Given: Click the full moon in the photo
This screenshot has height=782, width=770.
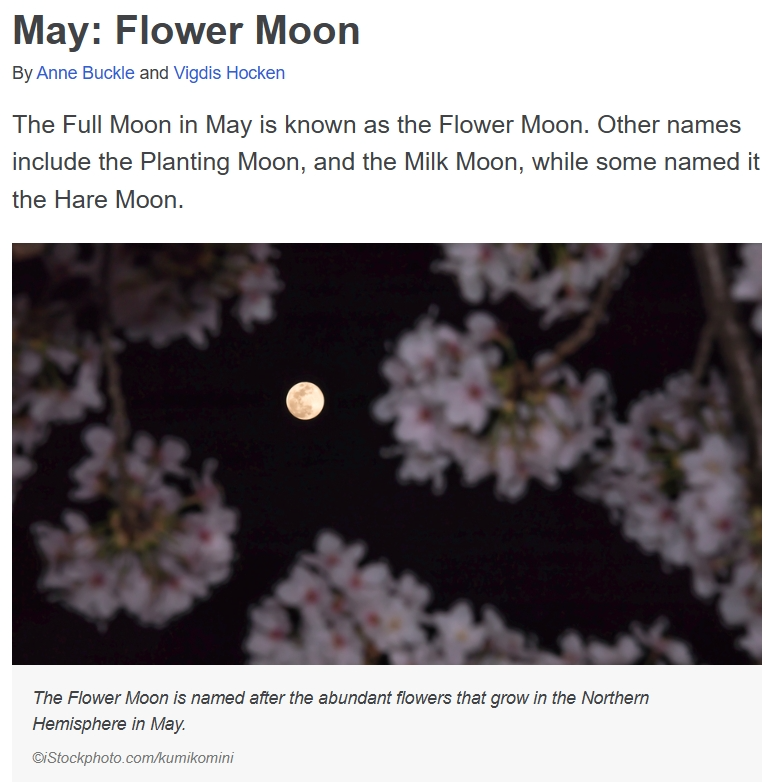Looking at the screenshot, I should (x=305, y=401).
